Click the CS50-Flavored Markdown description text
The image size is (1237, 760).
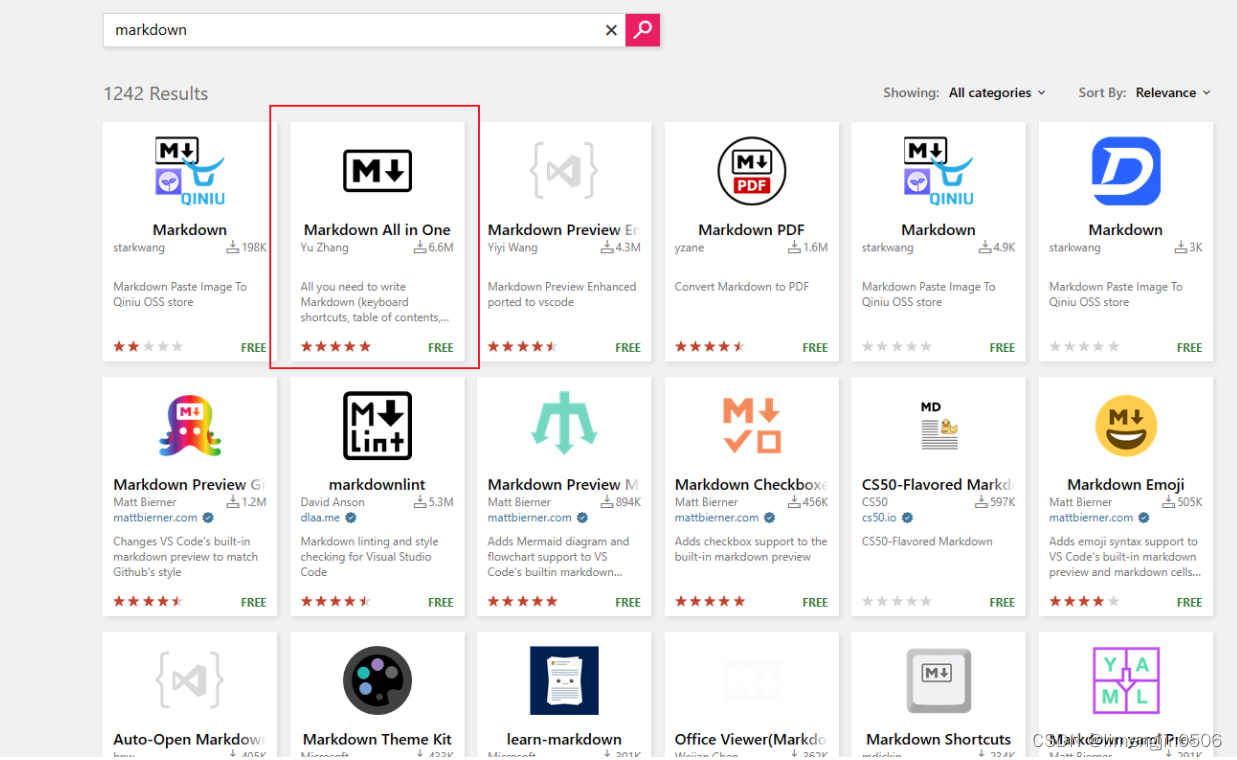927,542
